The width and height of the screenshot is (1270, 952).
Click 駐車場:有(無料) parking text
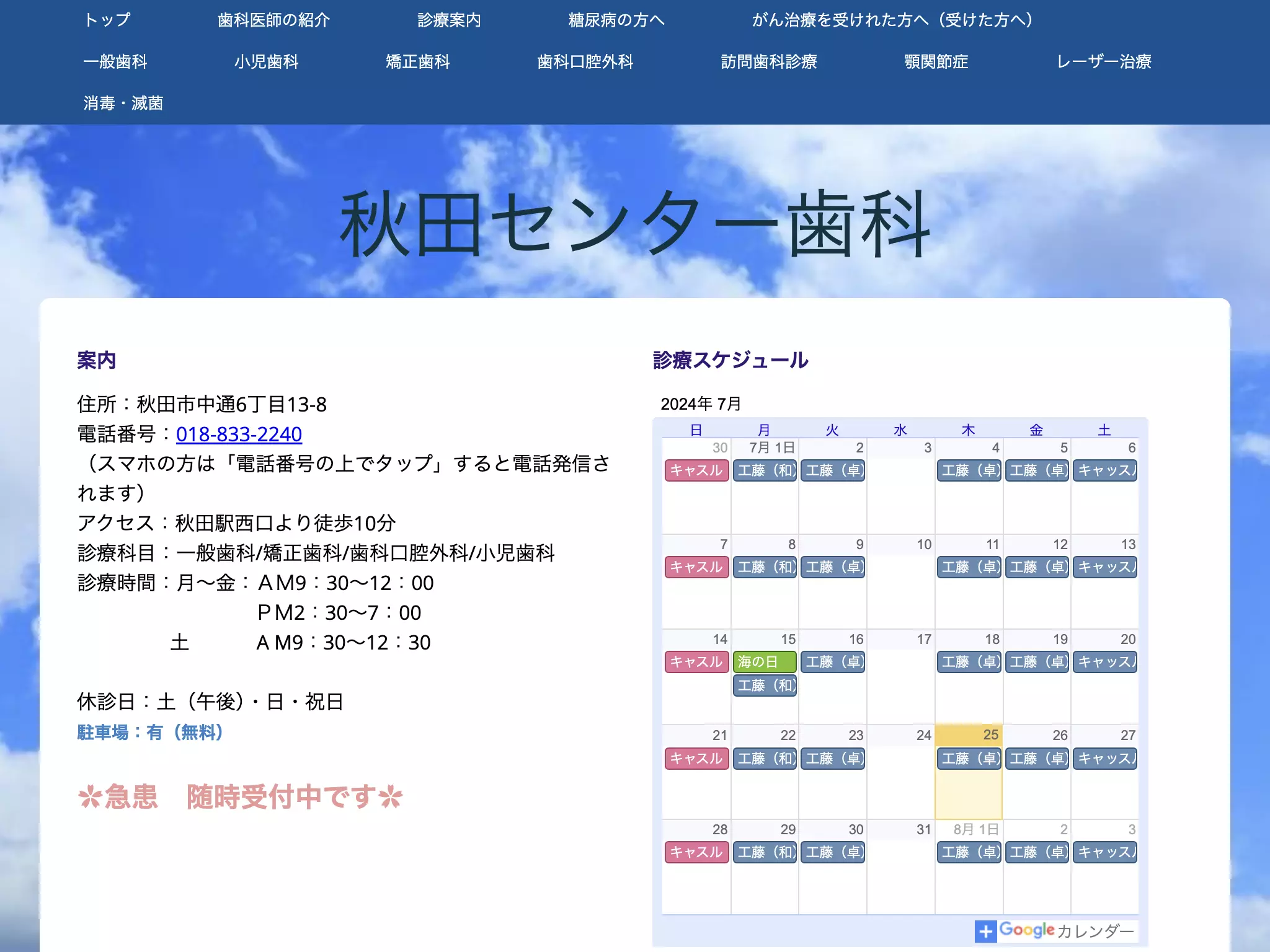(x=150, y=733)
